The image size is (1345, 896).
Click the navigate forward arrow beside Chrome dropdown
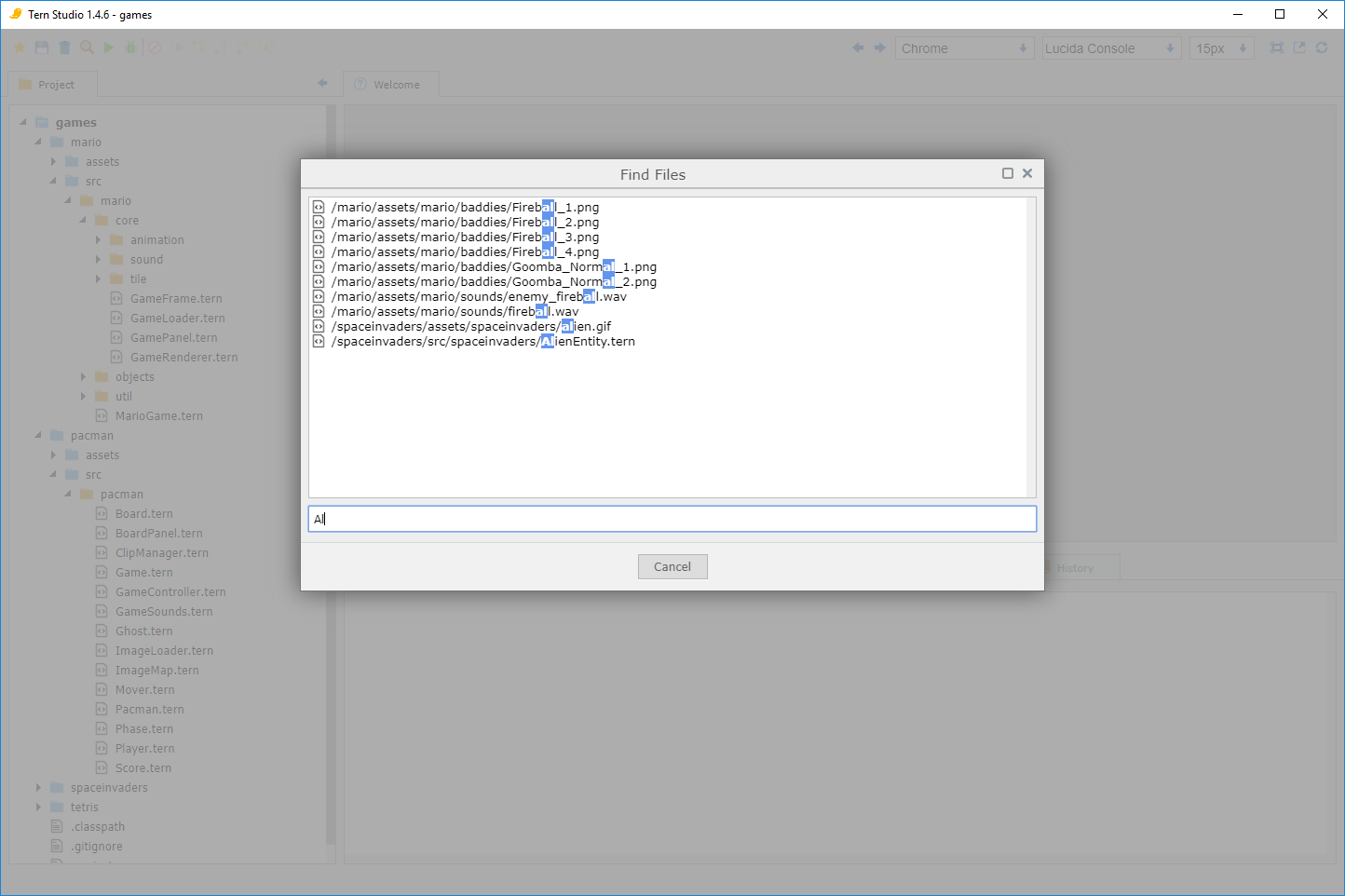click(x=879, y=48)
